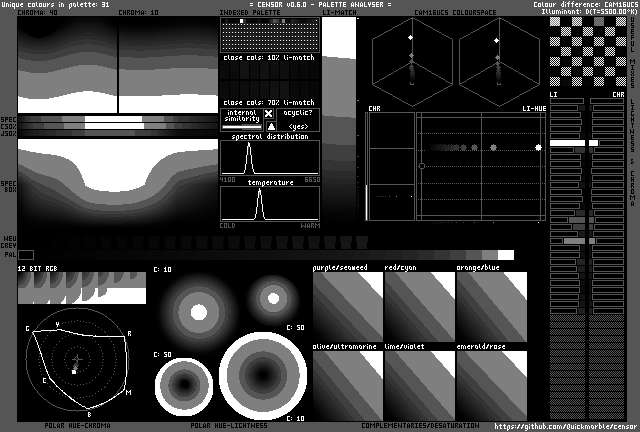
Task: Pick the white highlighted cell in the indexed palette
Action: [242, 21]
